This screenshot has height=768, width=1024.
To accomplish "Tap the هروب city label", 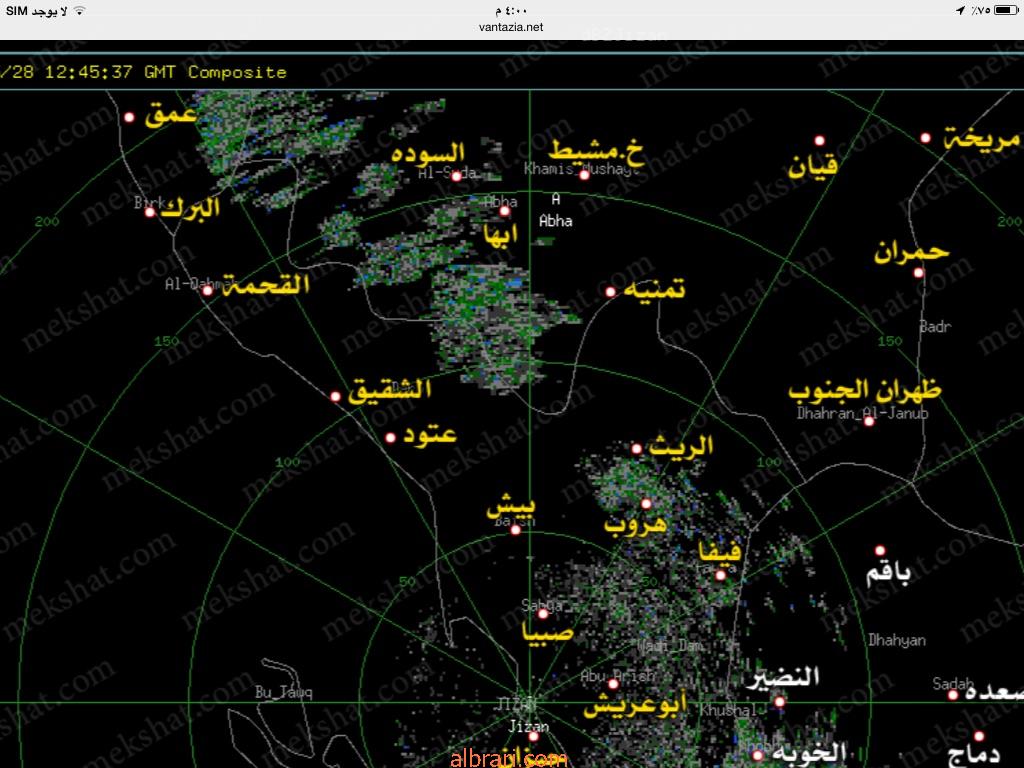I will pos(635,523).
